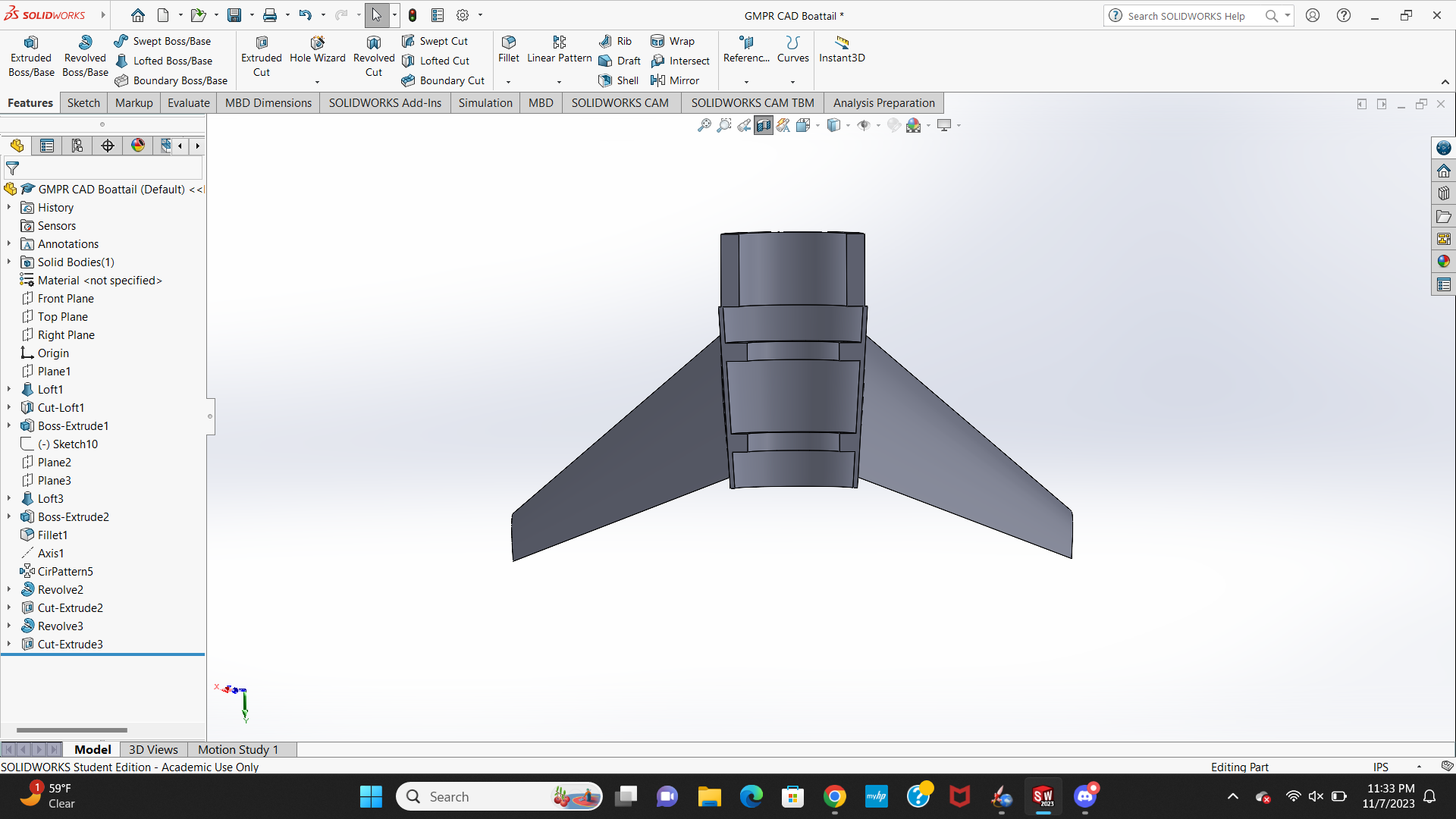The width and height of the screenshot is (1456, 819).
Task: Open Chrome from the taskbar
Action: (834, 797)
